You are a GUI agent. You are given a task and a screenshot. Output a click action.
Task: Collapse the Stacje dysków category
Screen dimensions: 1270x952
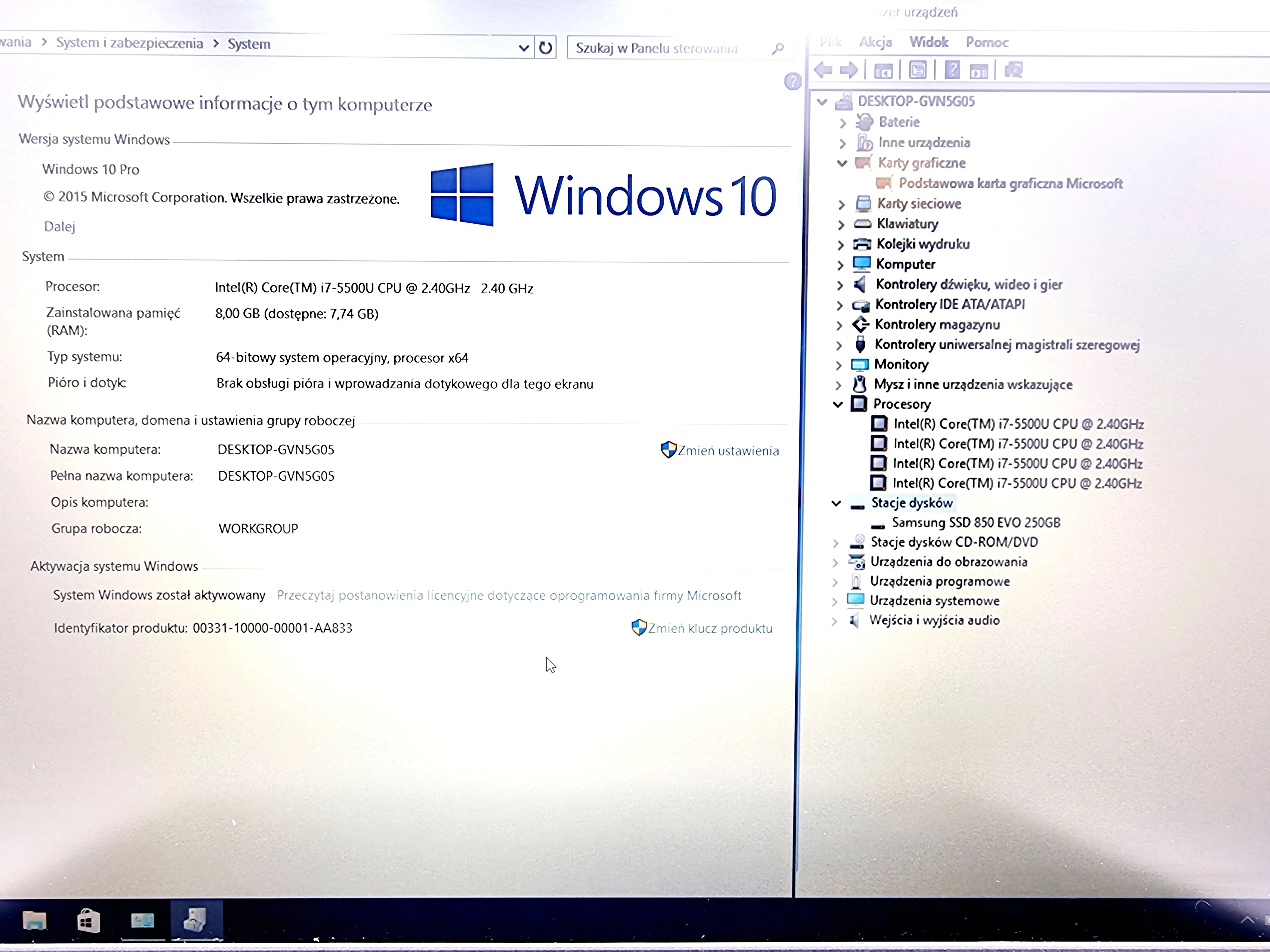837,503
